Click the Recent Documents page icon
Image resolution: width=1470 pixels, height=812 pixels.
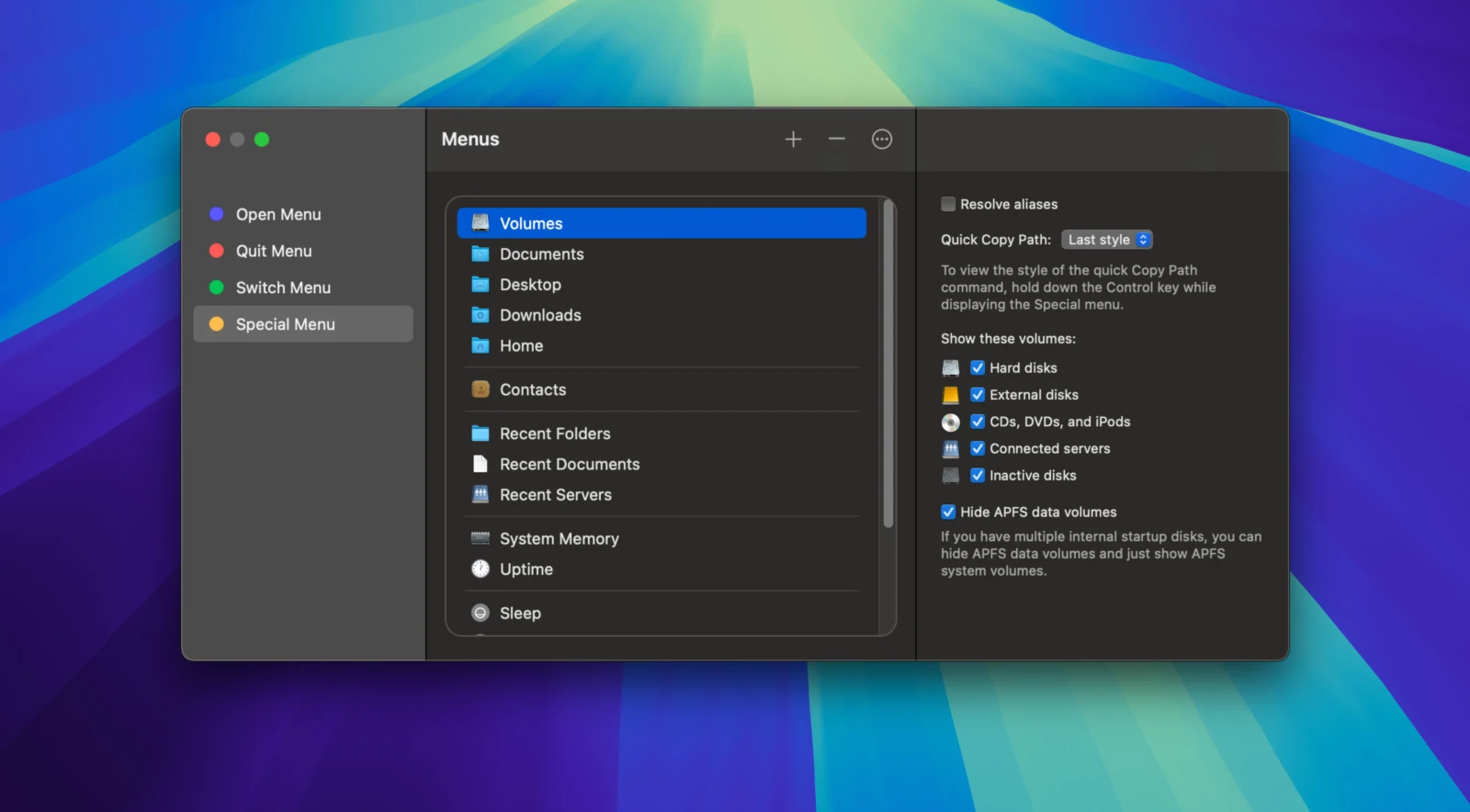point(481,465)
